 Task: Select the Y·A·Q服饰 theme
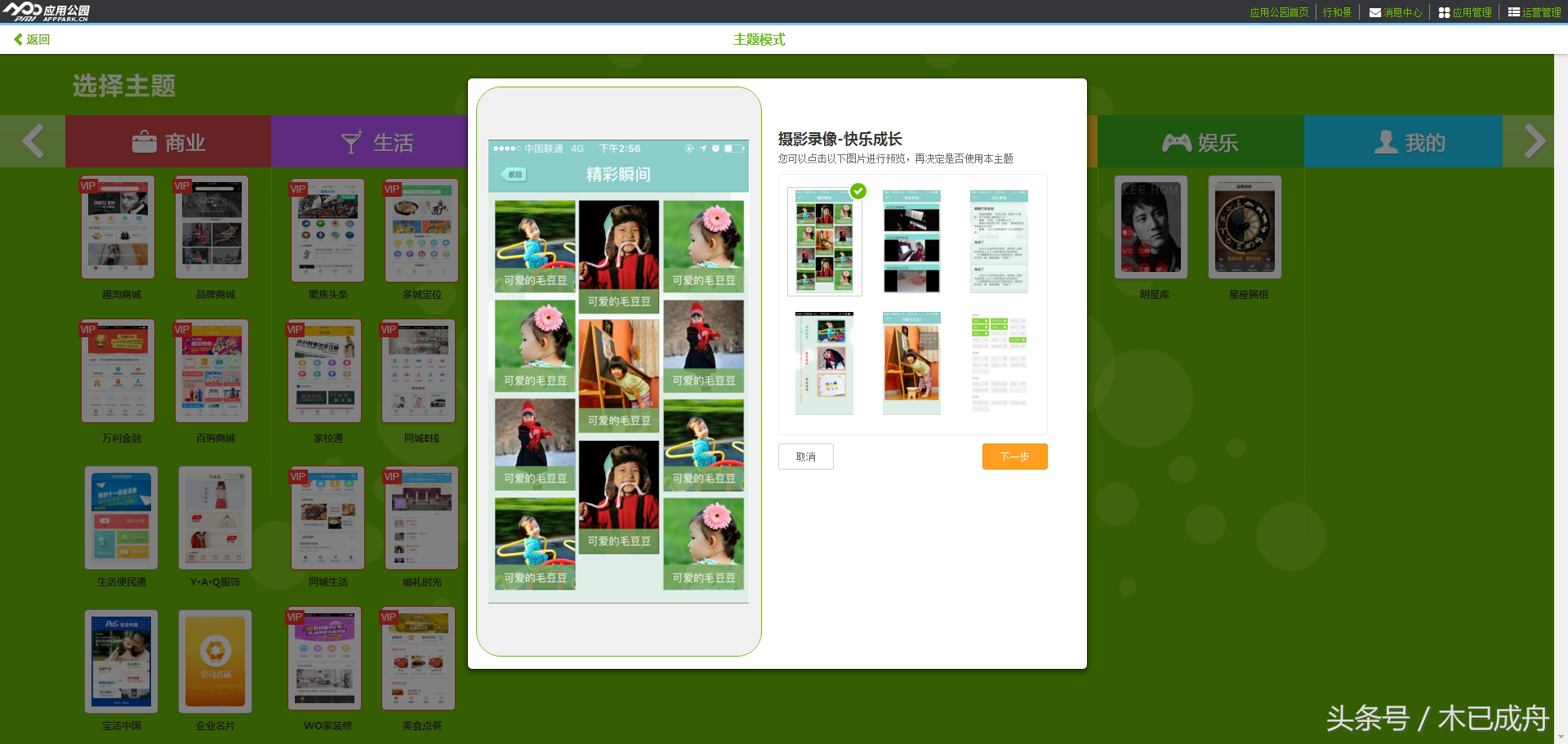coord(215,518)
